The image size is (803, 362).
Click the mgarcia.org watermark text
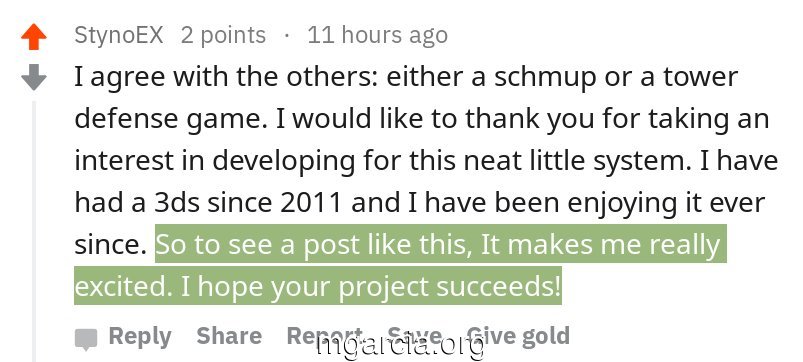400,347
